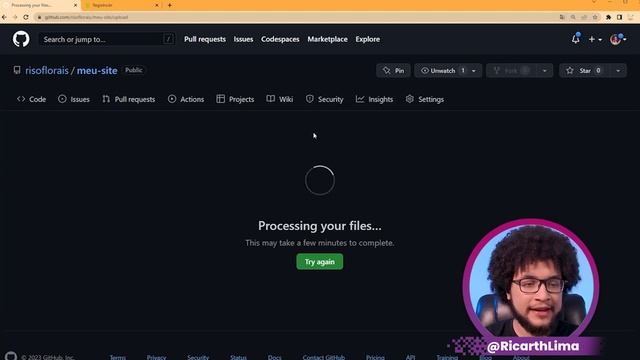The width and height of the screenshot is (640, 360).
Task: Switch to the Projects tab
Action: 235,99
